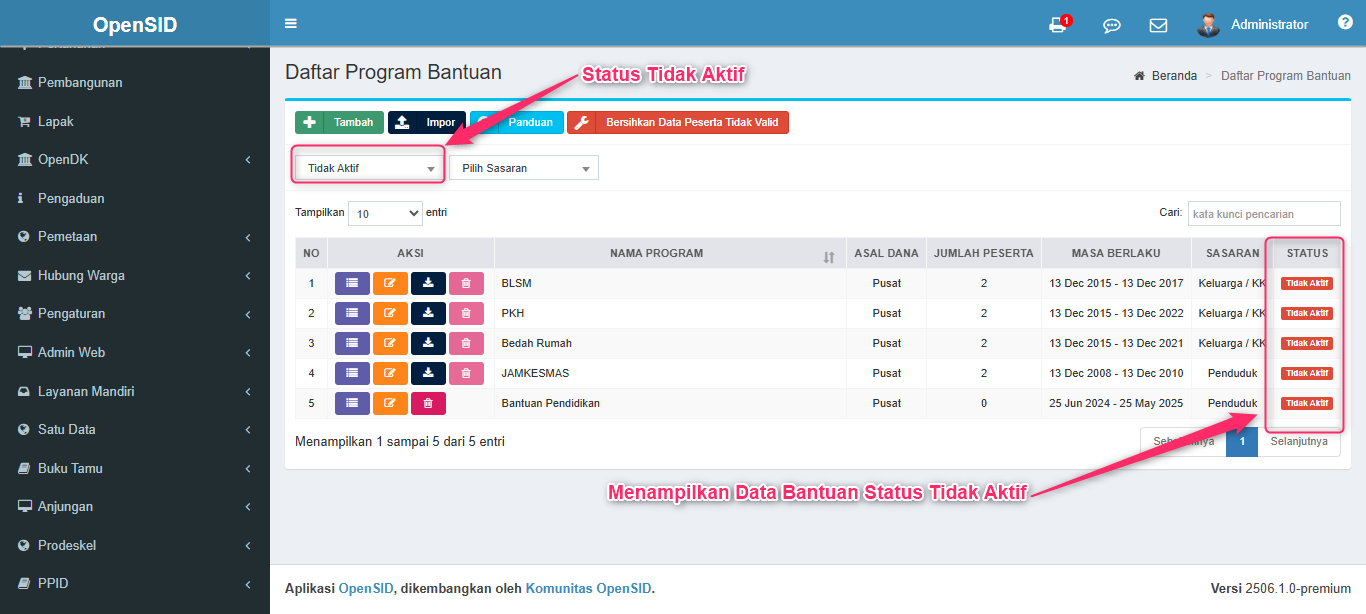Open the envelope inbox icon in header
The height and width of the screenshot is (614, 1366).
(x=1158, y=26)
